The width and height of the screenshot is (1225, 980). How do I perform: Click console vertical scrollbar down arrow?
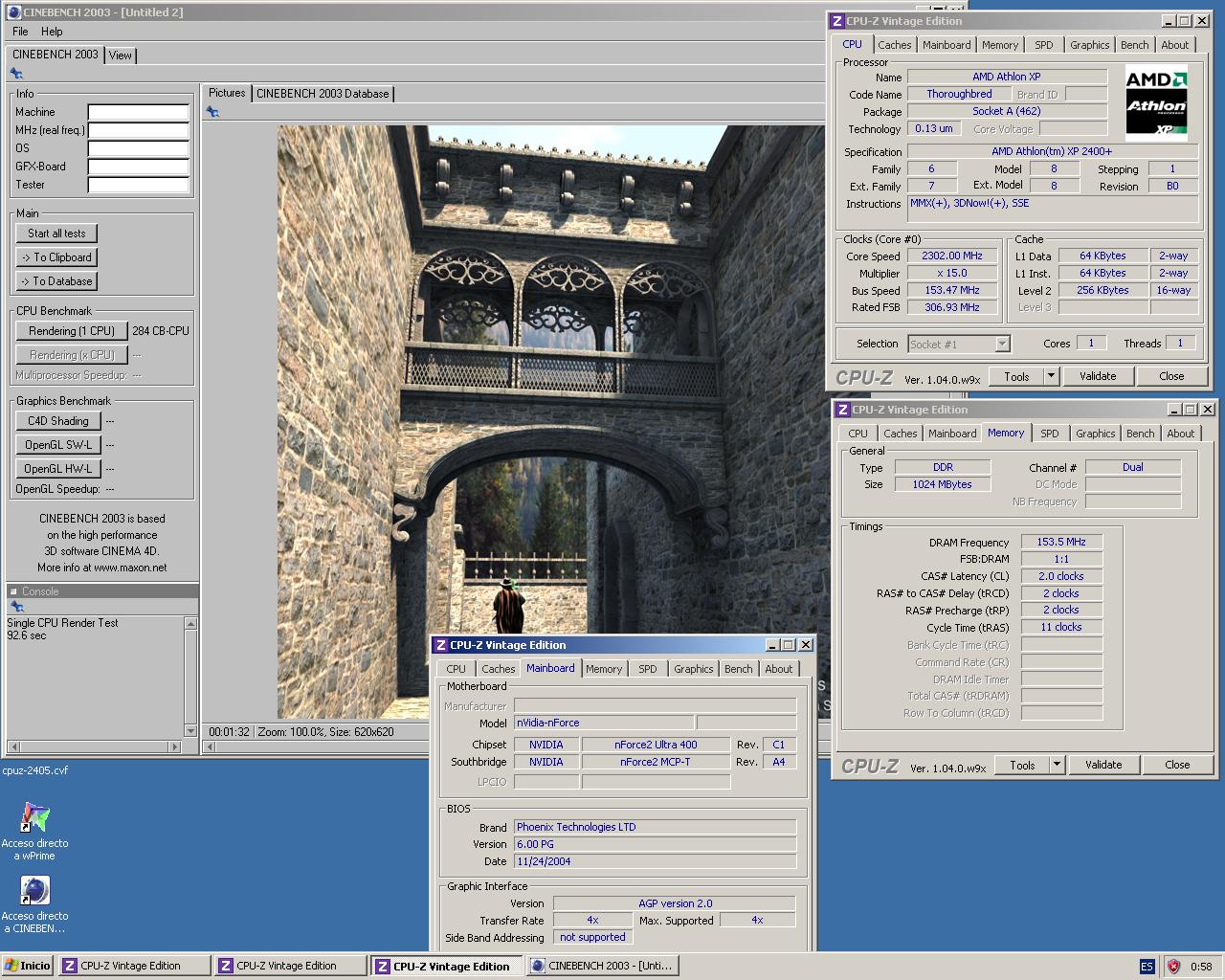click(190, 731)
